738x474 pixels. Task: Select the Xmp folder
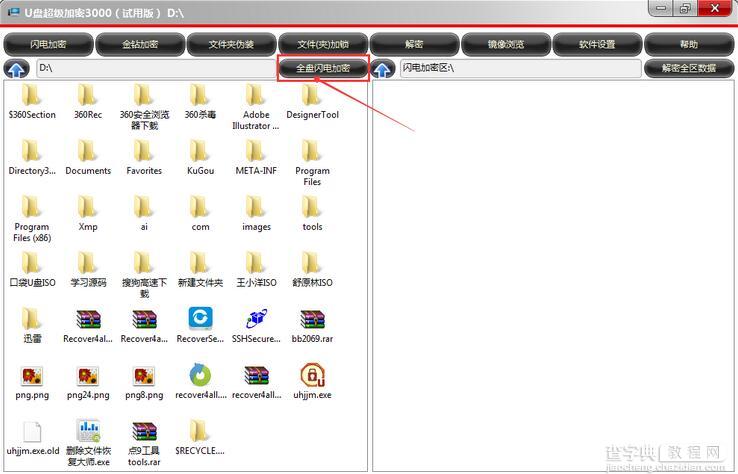(x=88, y=214)
